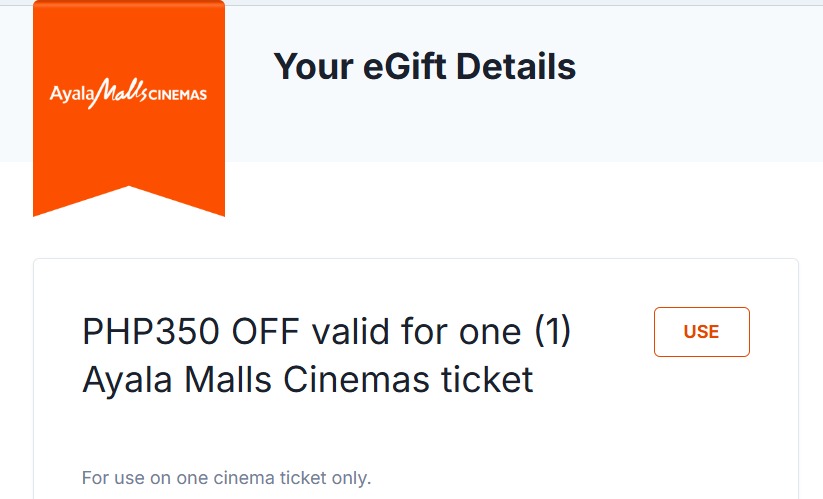Click the word "CINEMAS" in the logo
This screenshot has width=823, height=499.
pos(177,95)
